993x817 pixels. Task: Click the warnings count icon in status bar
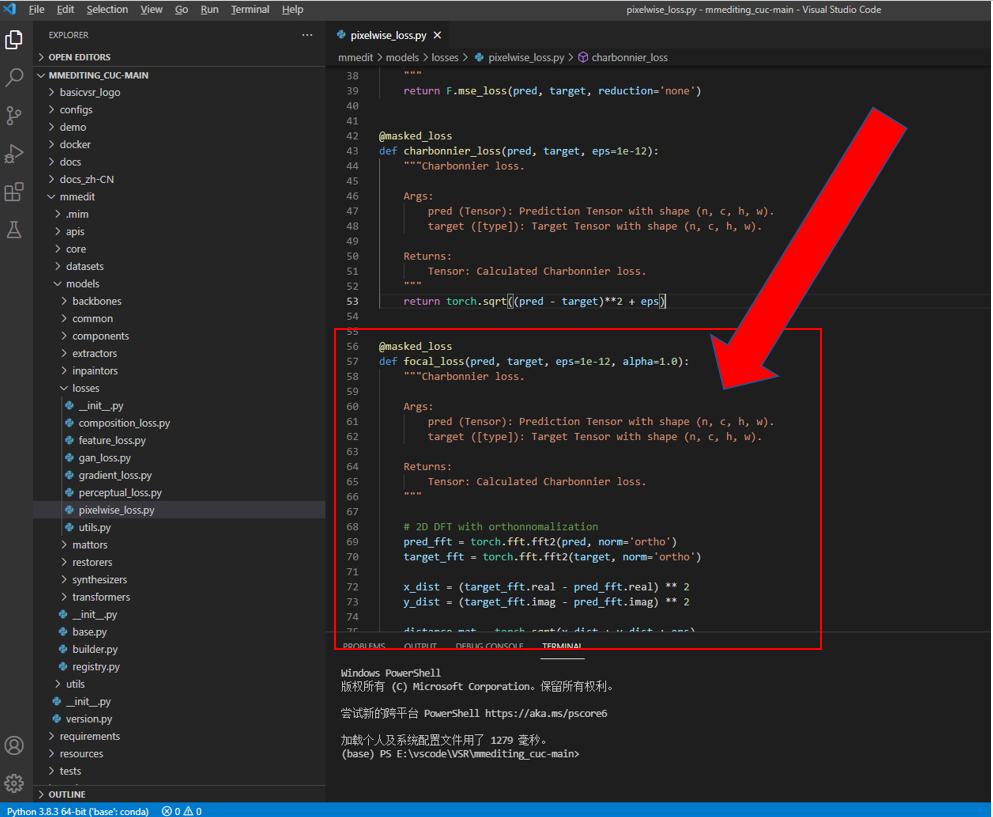coord(188,811)
